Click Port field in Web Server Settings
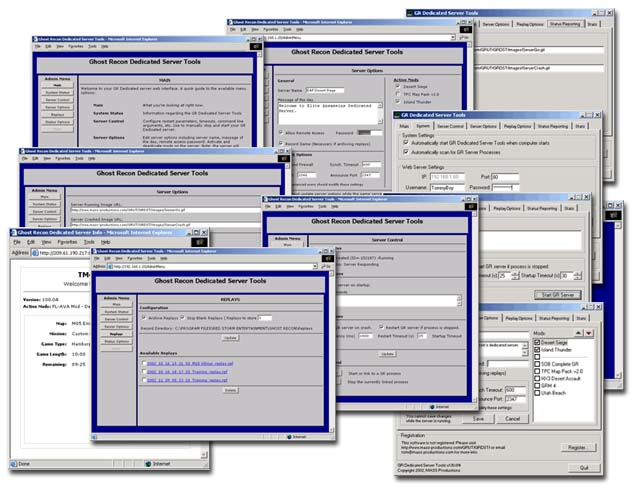The image size is (640, 489). click(504, 177)
